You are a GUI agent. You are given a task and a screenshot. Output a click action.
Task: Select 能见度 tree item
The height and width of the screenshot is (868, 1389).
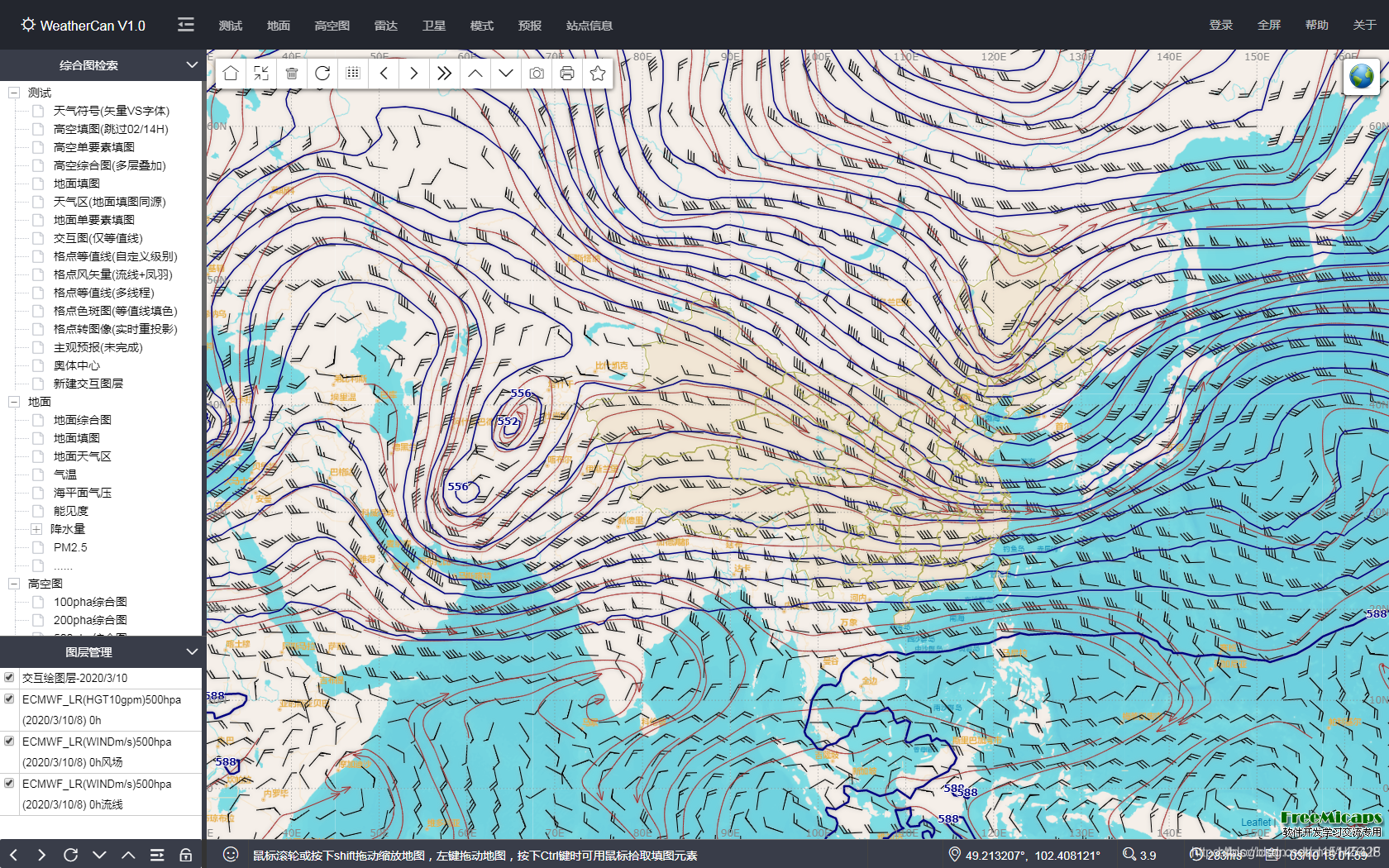(x=71, y=511)
